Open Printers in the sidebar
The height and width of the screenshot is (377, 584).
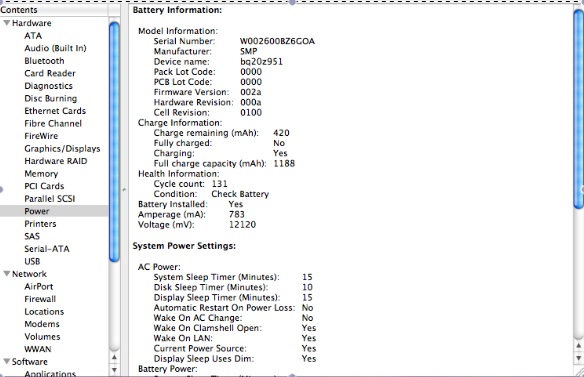(40, 224)
